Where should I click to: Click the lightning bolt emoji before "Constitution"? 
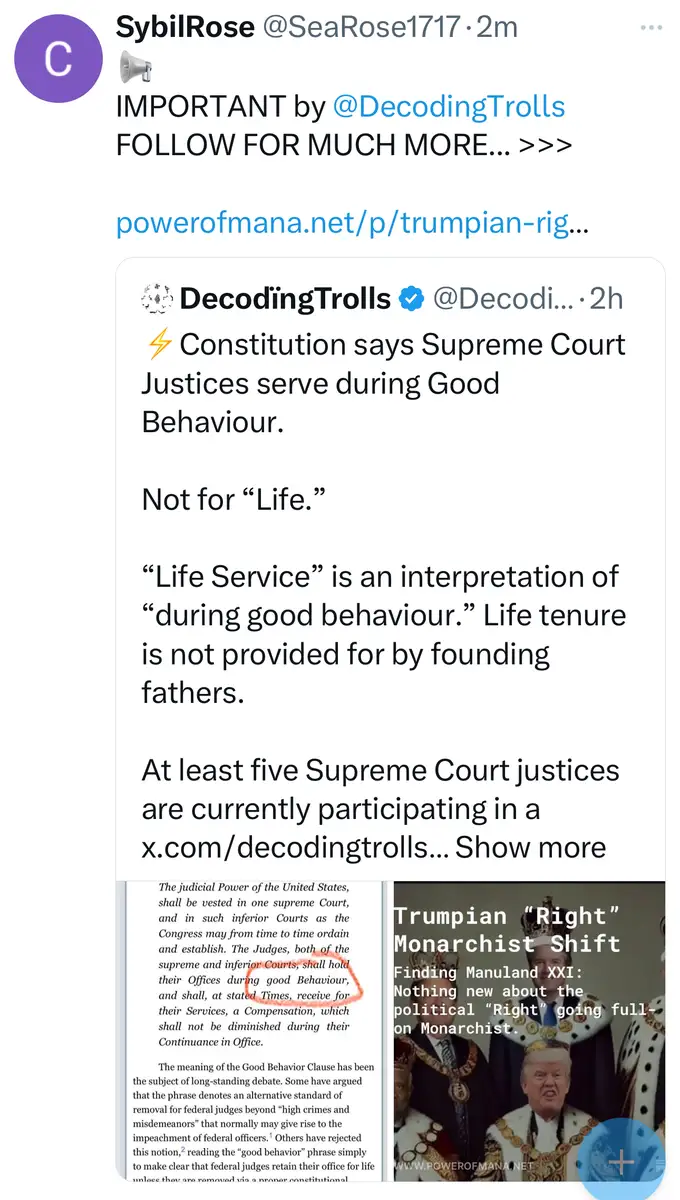158,345
